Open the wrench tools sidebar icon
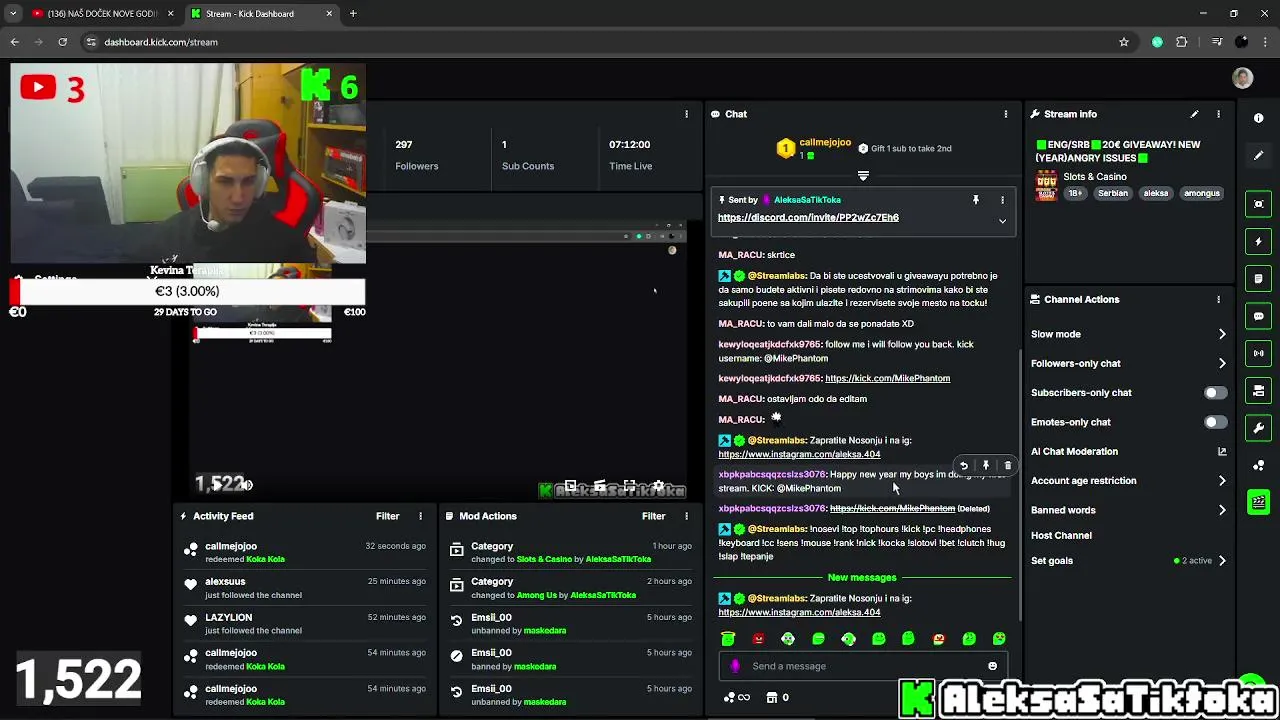Screen dimensions: 1280x720 click(x=1258, y=428)
